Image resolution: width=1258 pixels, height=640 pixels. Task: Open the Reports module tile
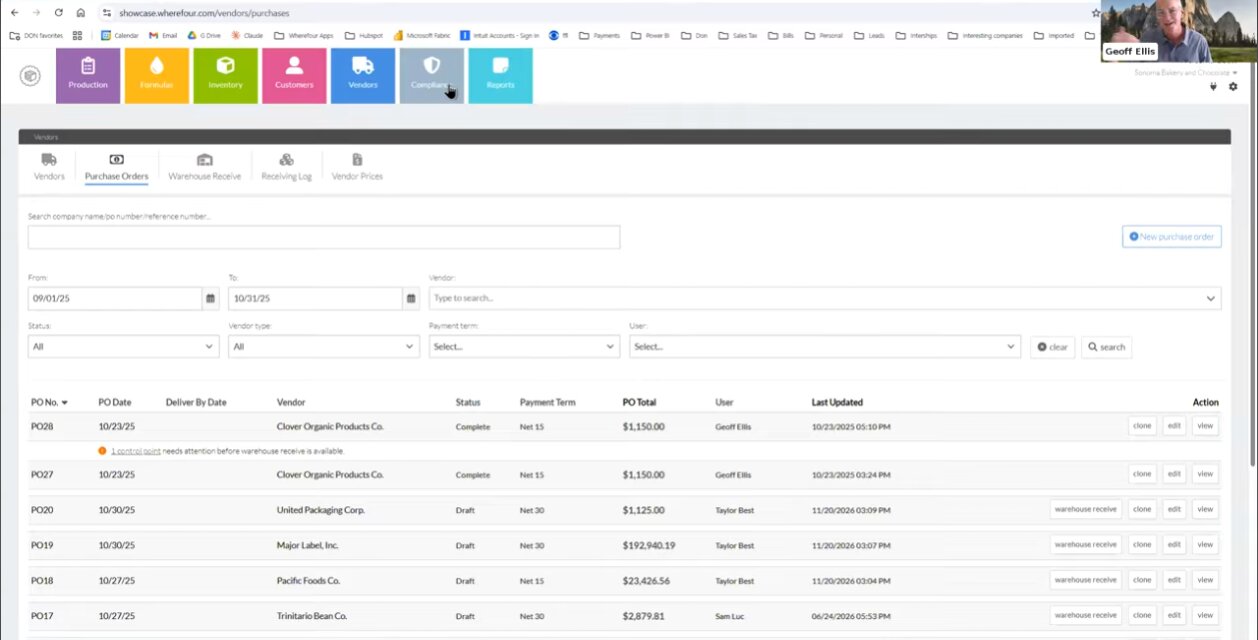tap(500, 75)
